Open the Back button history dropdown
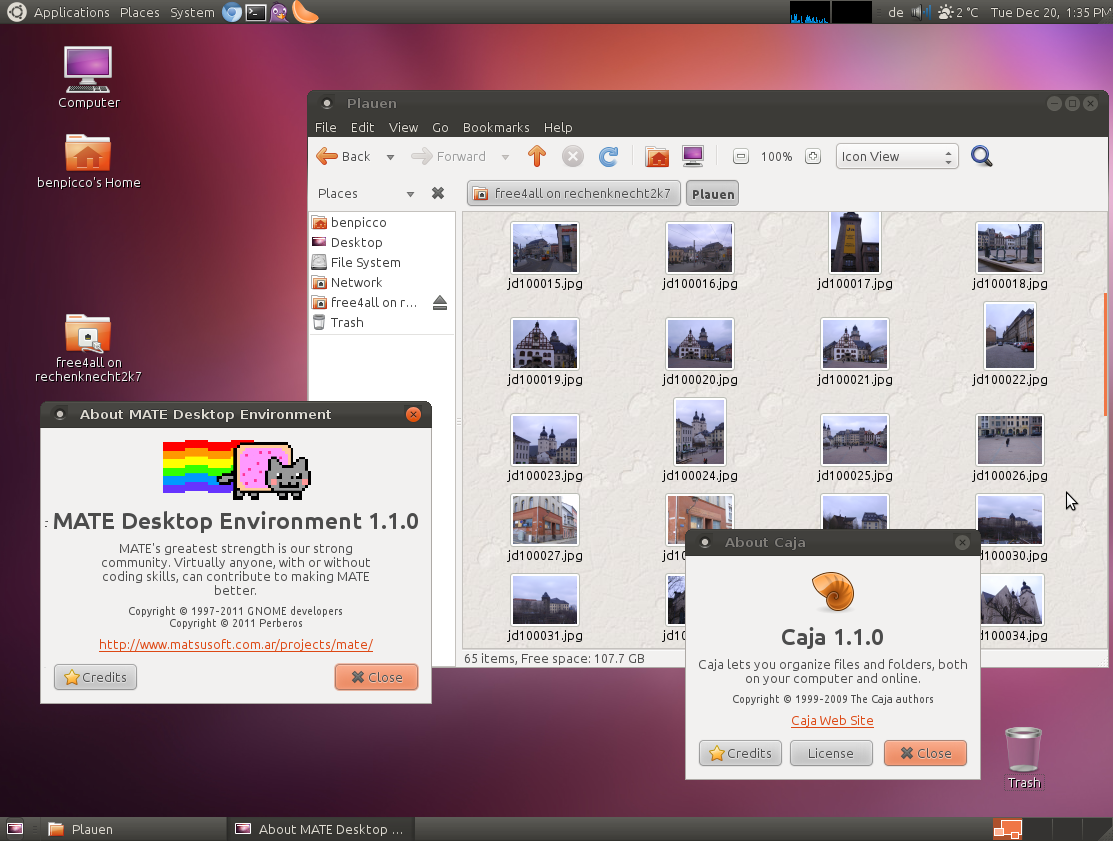Screen dimensions: 1113x841 click(x=390, y=156)
